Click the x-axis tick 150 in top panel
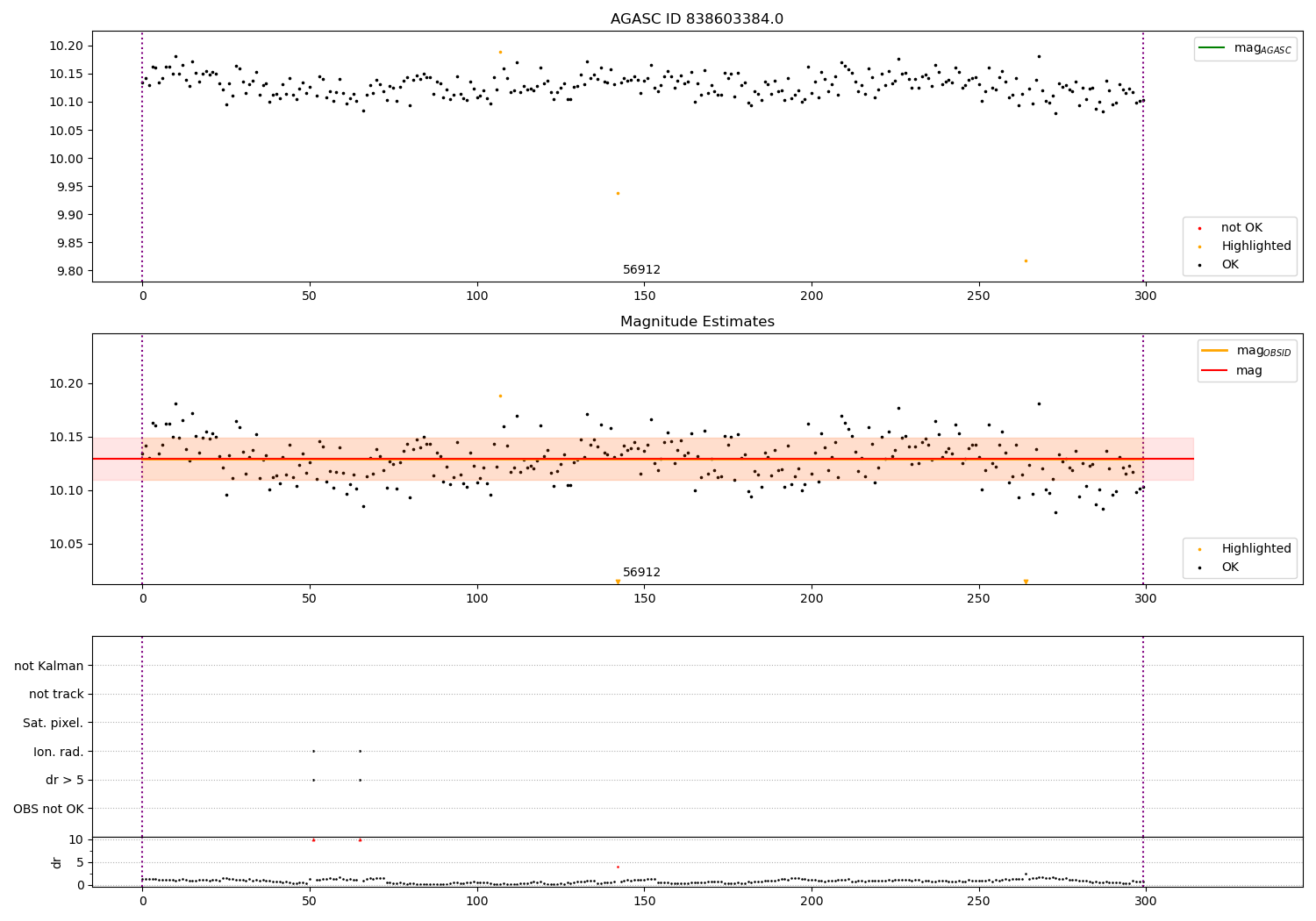This screenshot has width=1316, height=921. click(x=644, y=296)
